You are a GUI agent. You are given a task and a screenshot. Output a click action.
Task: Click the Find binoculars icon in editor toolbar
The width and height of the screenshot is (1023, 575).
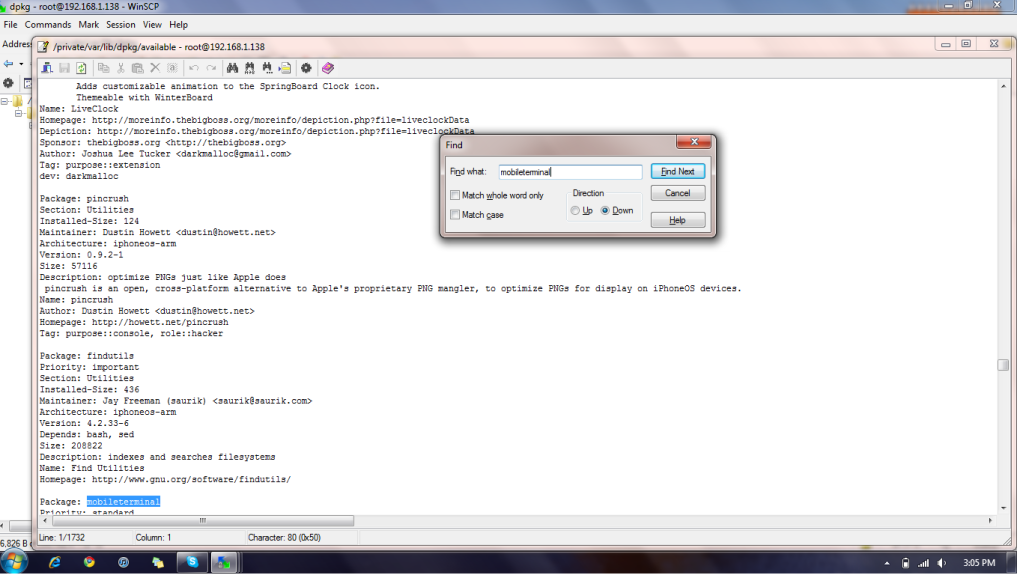(232, 68)
